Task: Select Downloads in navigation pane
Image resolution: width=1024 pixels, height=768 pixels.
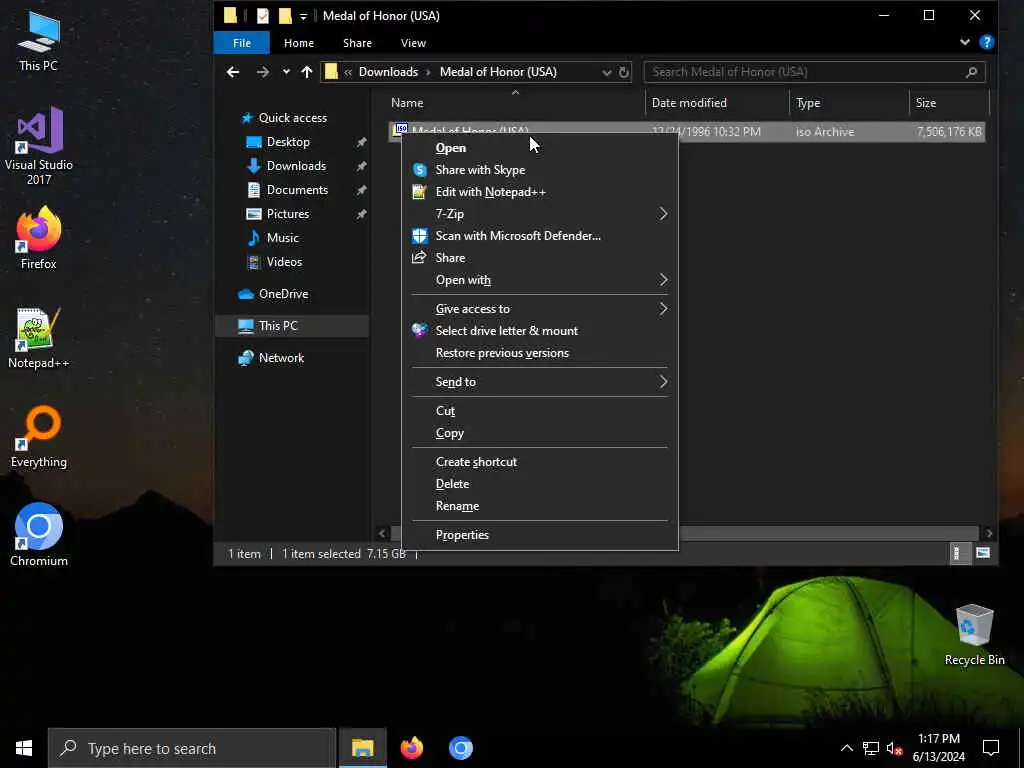Action: 295,166
